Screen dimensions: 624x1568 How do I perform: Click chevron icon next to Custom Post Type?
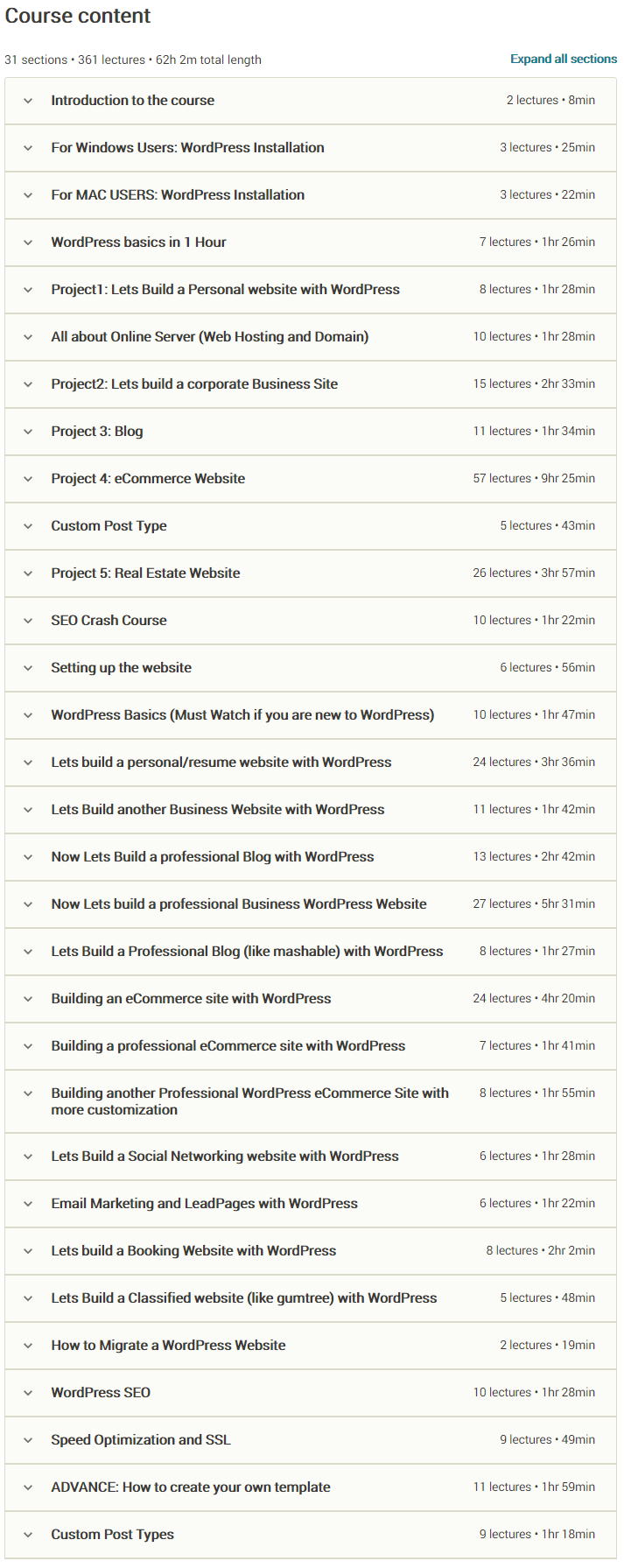[28, 526]
